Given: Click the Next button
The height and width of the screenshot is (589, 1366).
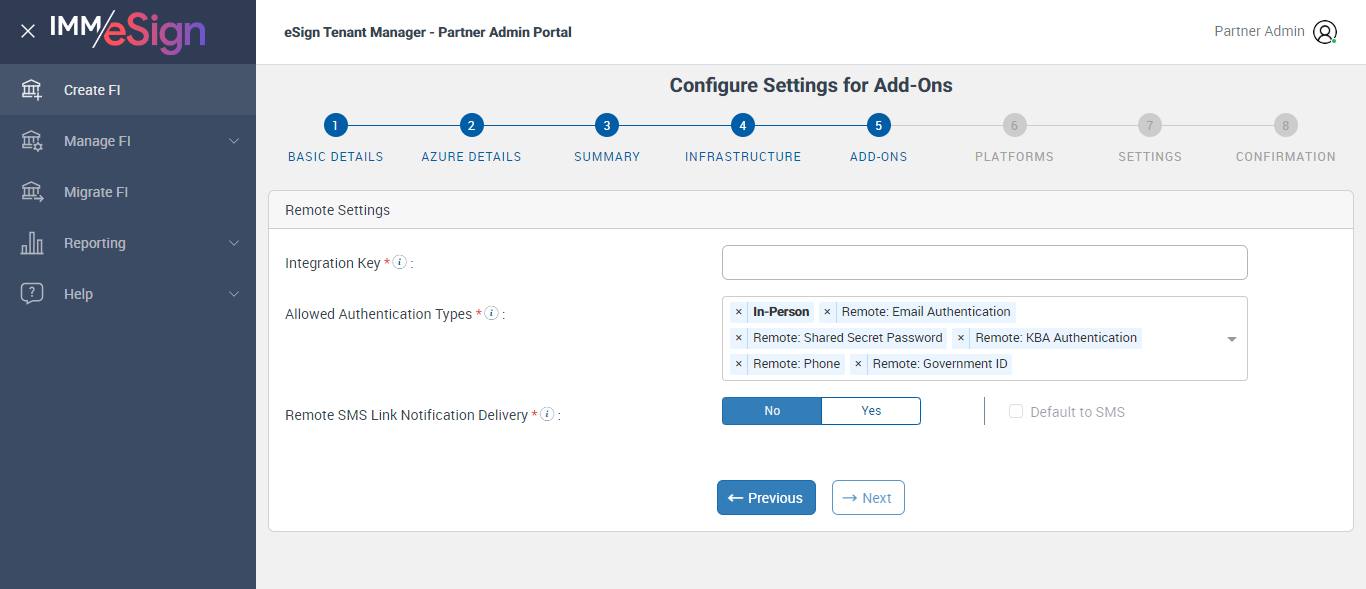Looking at the screenshot, I should pos(868,498).
